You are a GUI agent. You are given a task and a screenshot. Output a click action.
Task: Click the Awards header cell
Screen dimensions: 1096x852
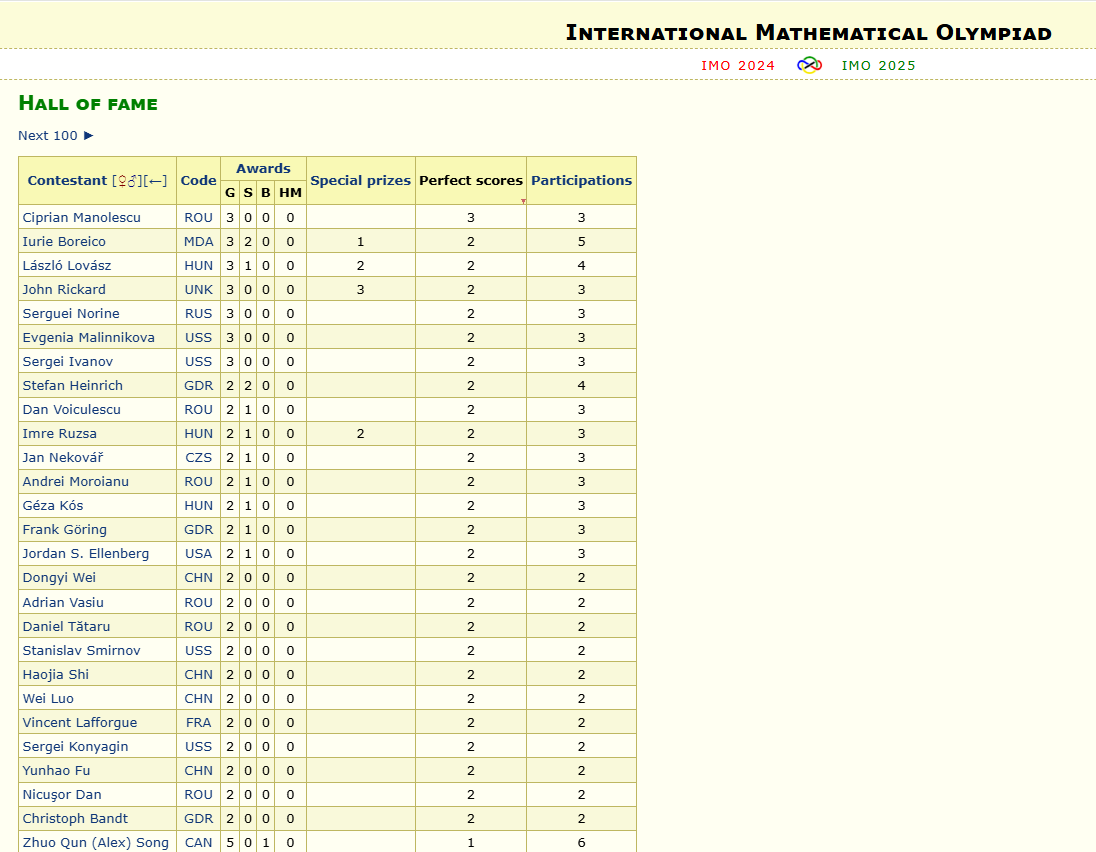tap(263, 168)
